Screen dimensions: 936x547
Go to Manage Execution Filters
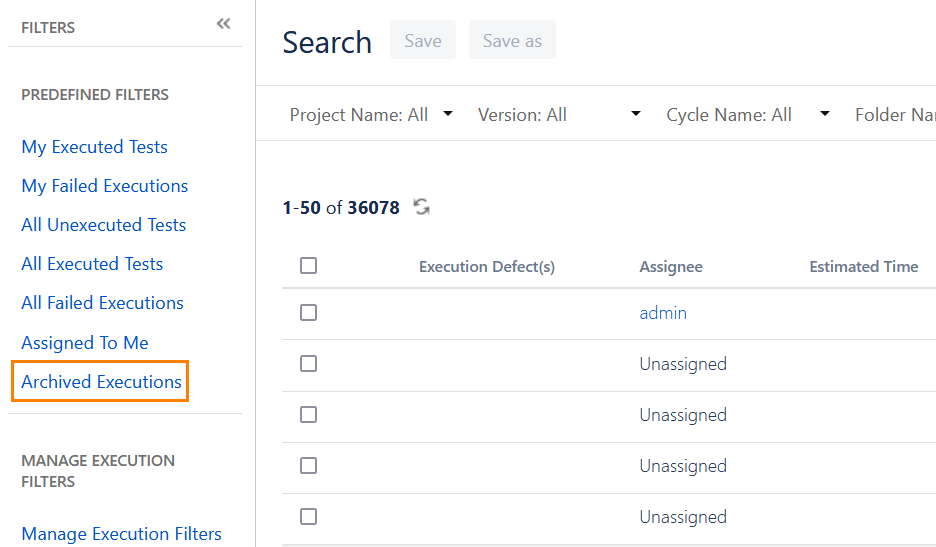tap(121, 534)
